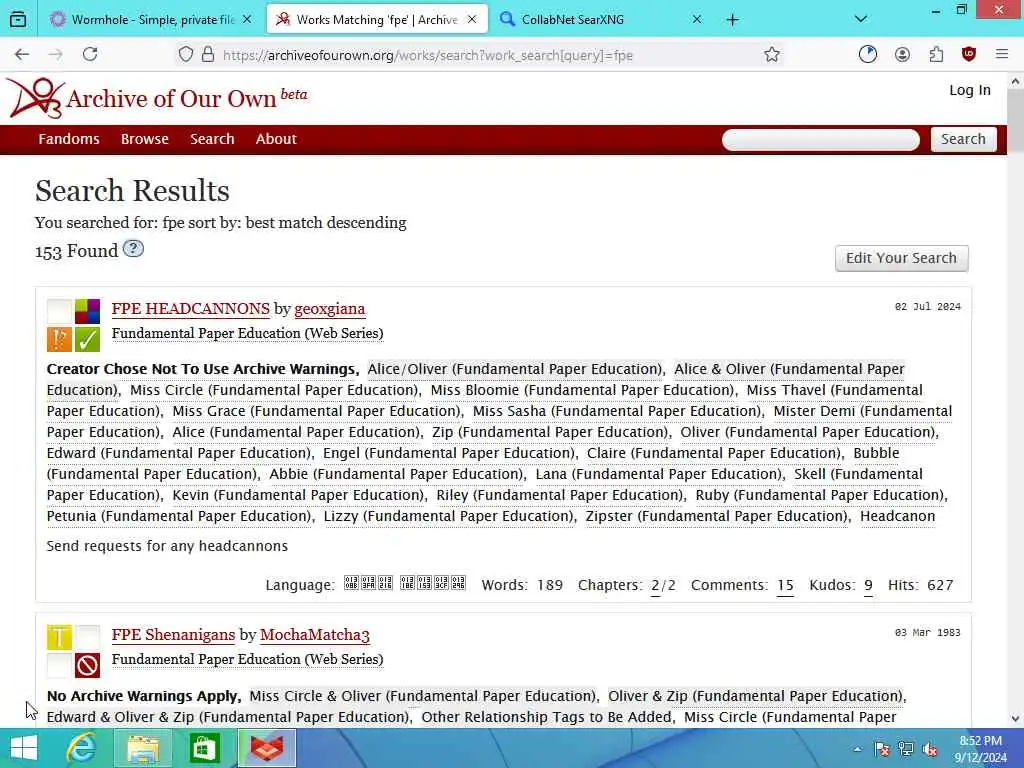Image resolution: width=1024 pixels, height=768 pixels.
Task: Click the Search button in the header
Action: (963, 139)
